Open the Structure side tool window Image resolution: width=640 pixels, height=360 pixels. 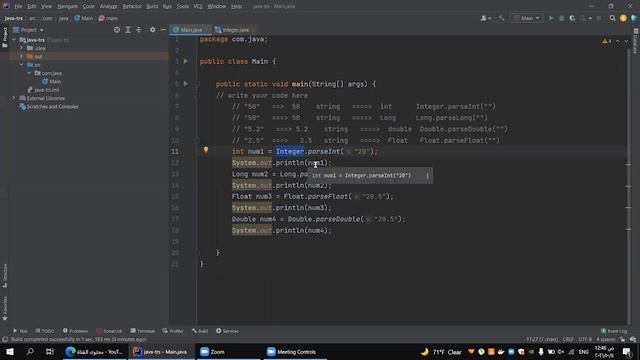coord(5,276)
